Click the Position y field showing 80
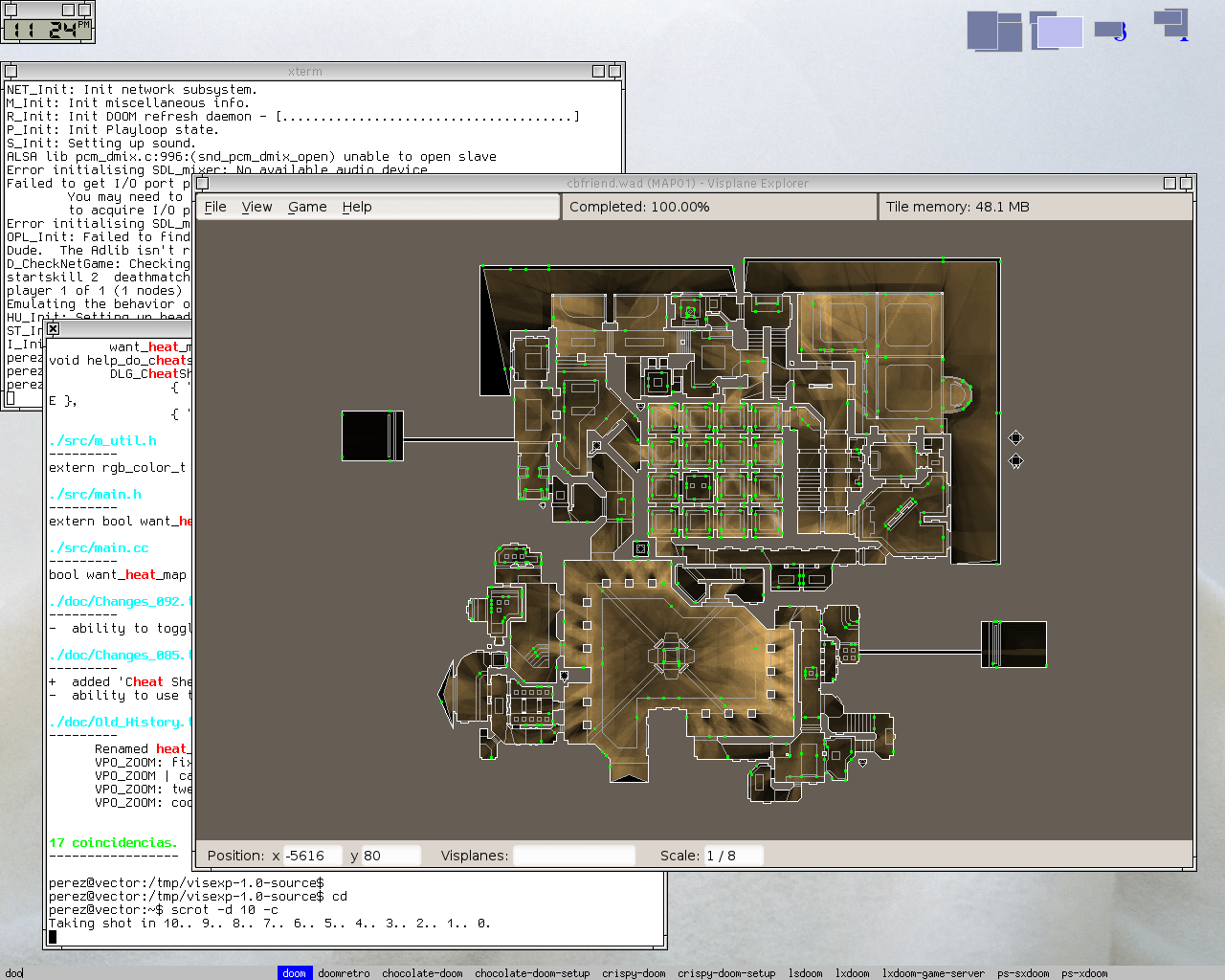The width and height of the screenshot is (1225, 980). coord(390,856)
